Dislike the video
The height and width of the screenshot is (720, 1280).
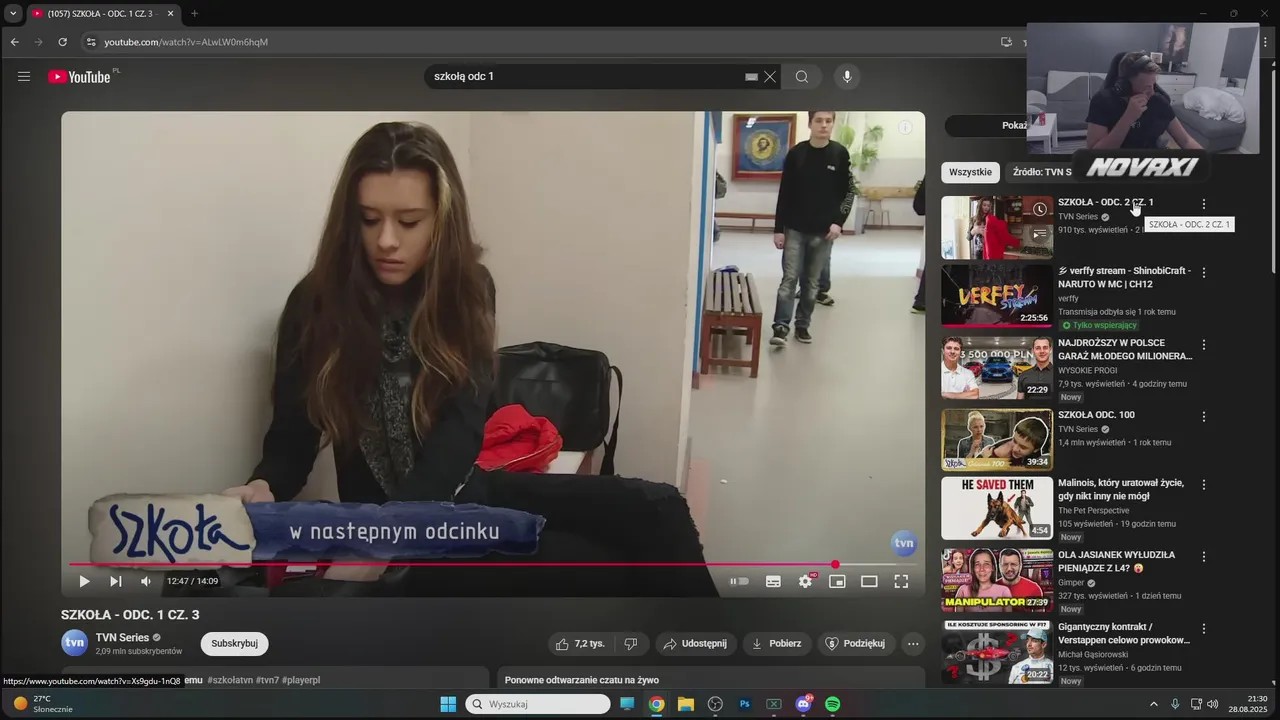pyautogui.click(x=631, y=644)
